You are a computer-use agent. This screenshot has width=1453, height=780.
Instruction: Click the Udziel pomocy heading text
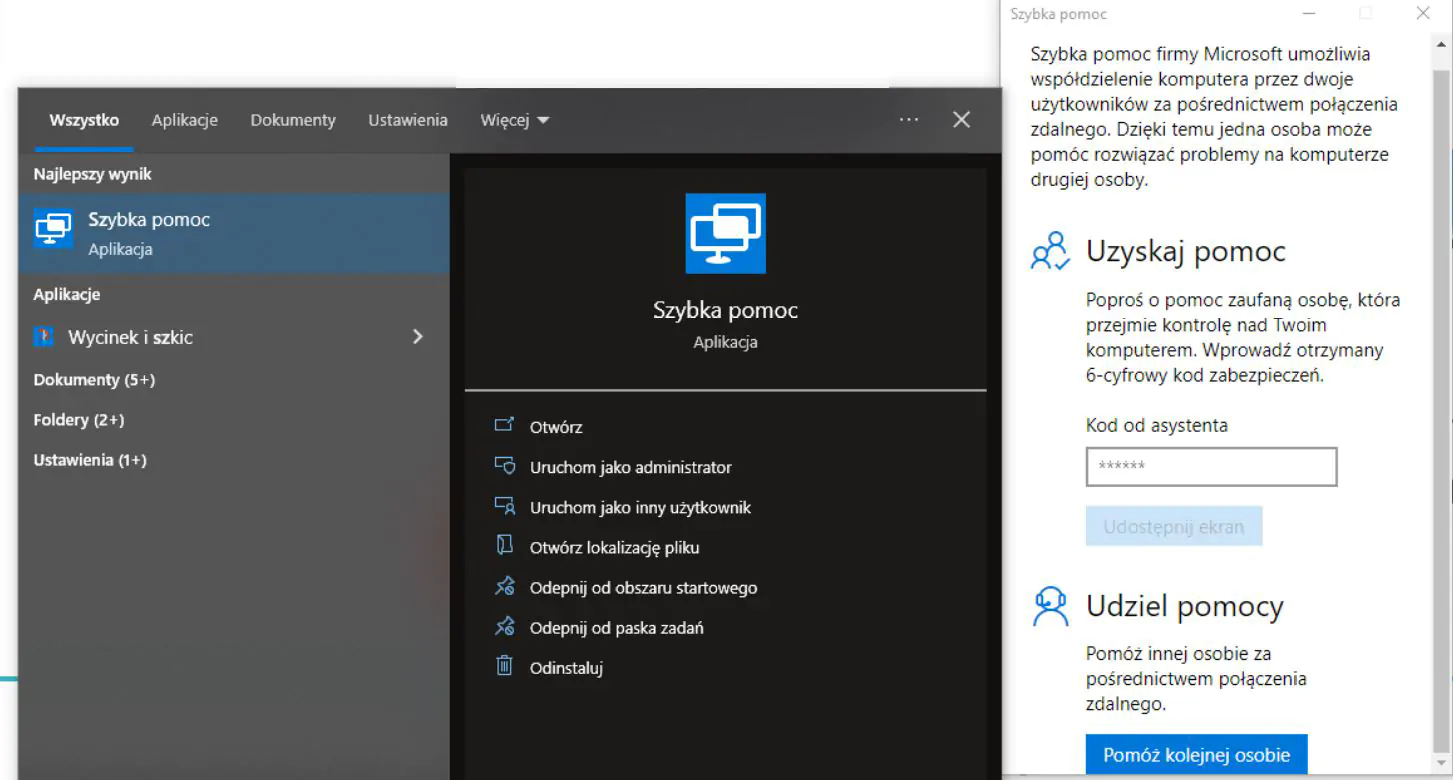coord(1185,607)
